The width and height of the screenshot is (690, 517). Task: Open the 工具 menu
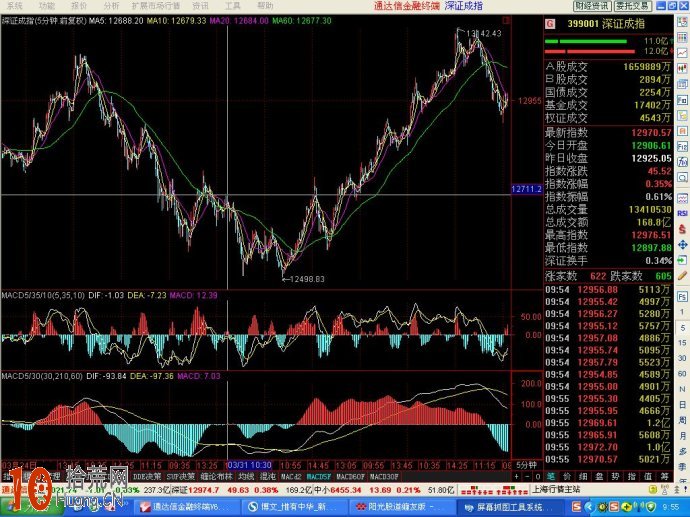pyautogui.click(x=232, y=6)
